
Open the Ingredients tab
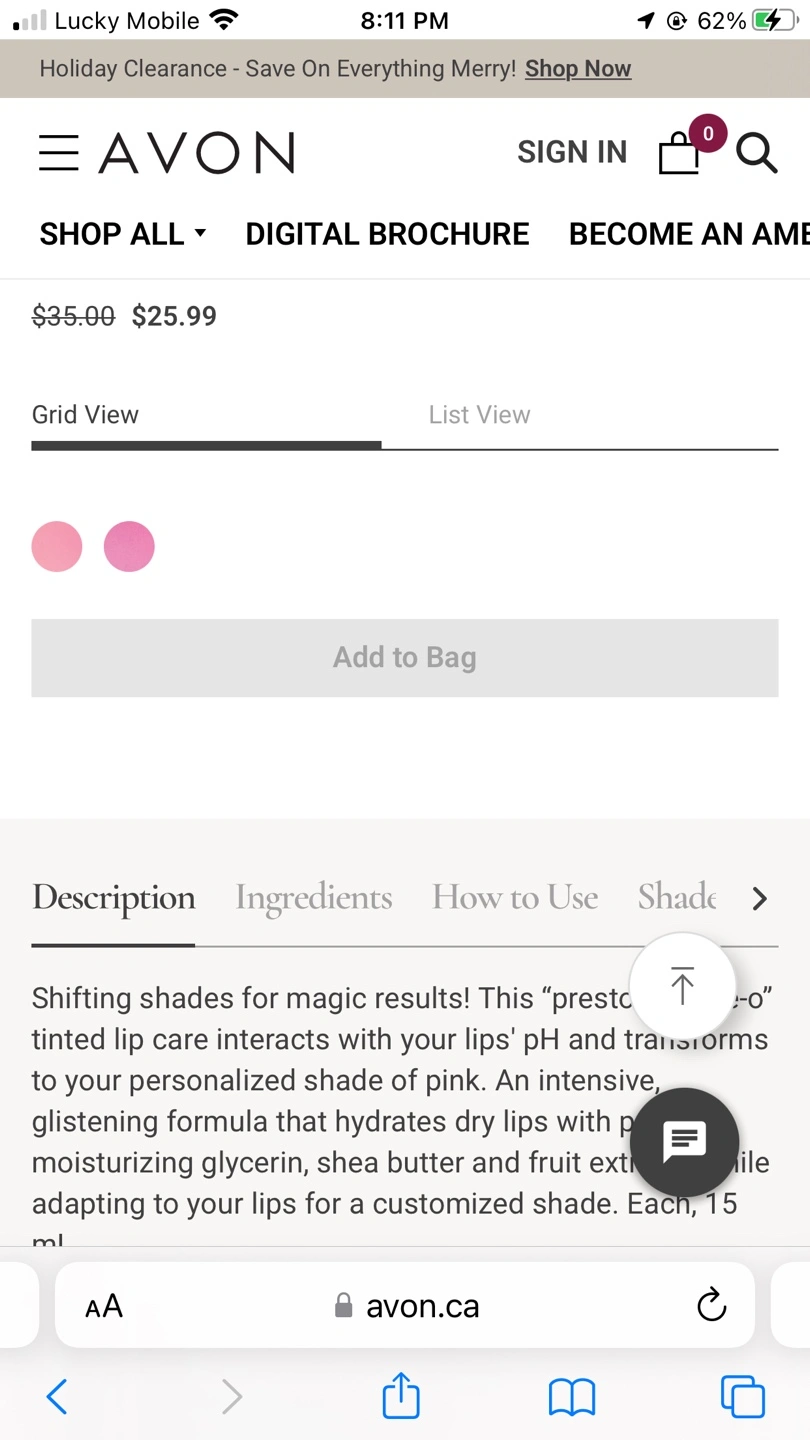pyautogui.click(x=313, y=898)
